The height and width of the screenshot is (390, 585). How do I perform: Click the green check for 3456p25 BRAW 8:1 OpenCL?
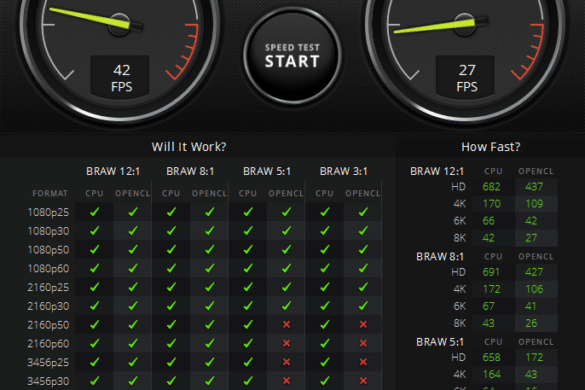210,362
